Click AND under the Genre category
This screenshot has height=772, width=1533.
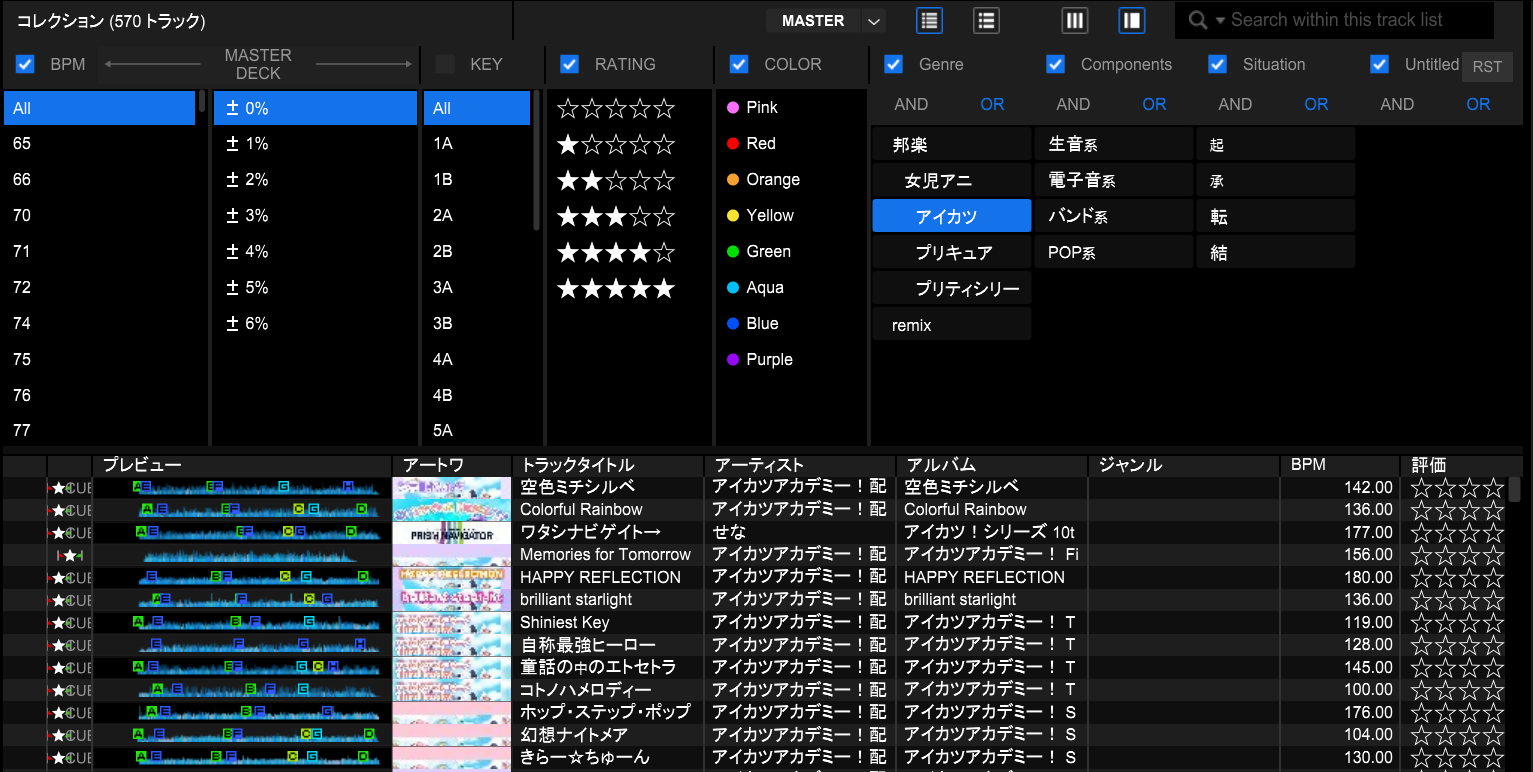tap(911, 104)
